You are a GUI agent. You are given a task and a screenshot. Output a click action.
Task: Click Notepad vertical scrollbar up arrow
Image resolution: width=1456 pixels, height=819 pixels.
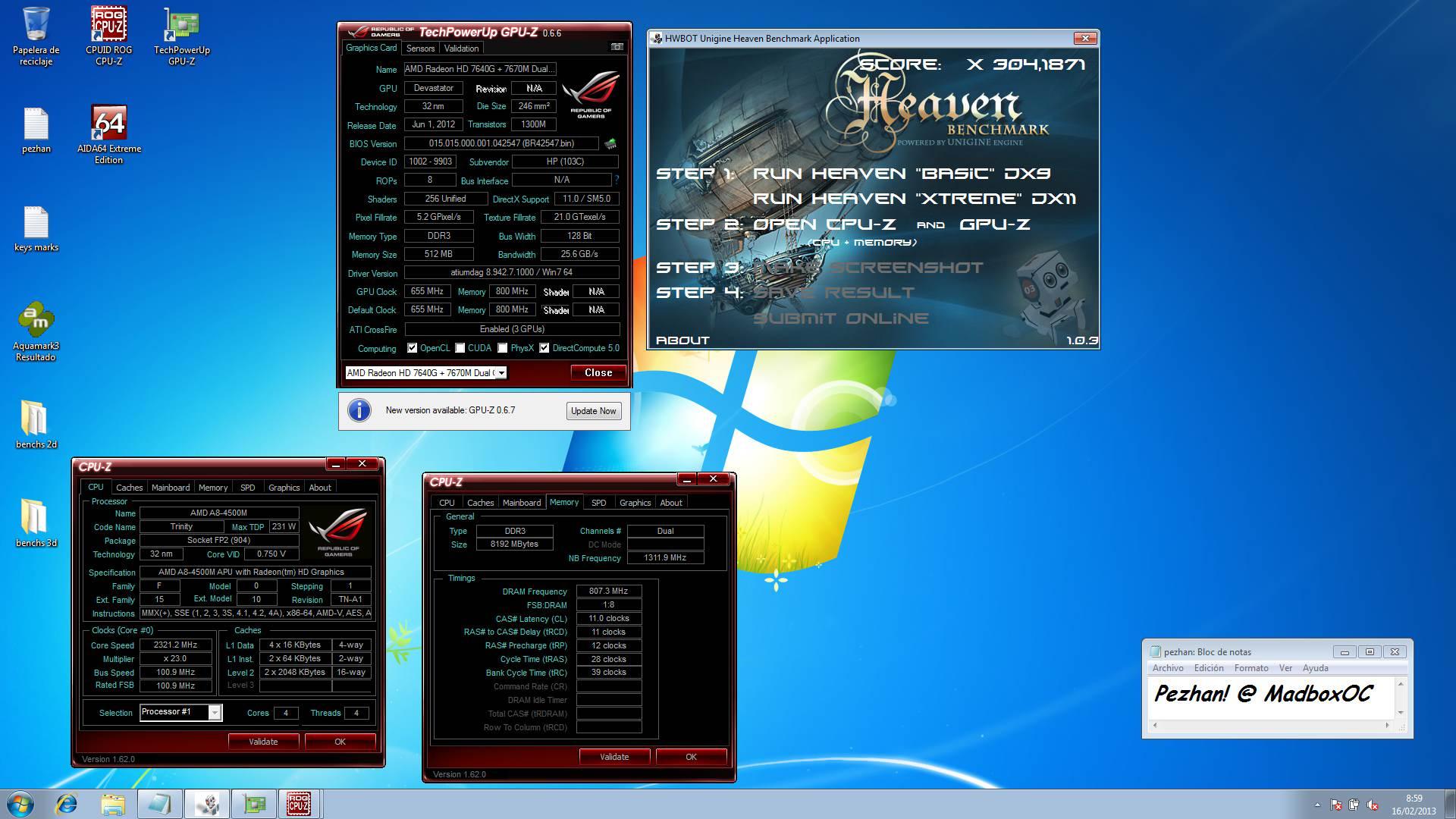1401,684
